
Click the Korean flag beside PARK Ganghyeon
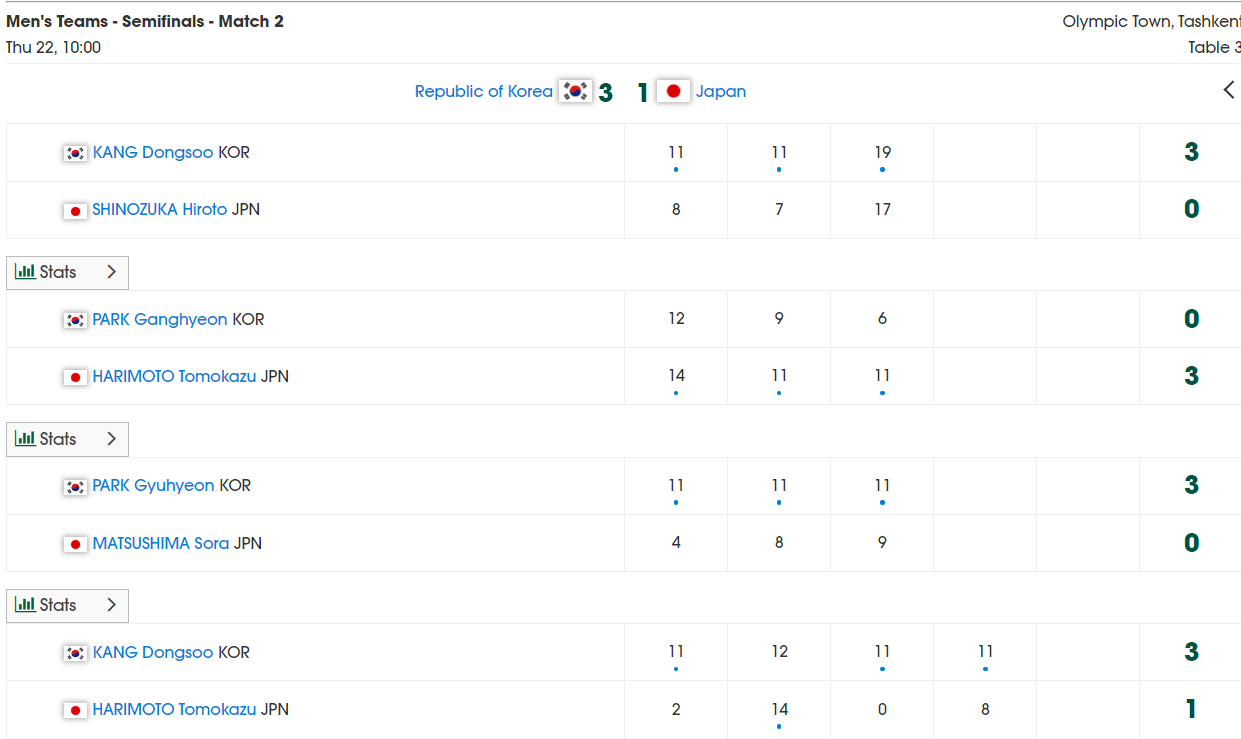75,320
